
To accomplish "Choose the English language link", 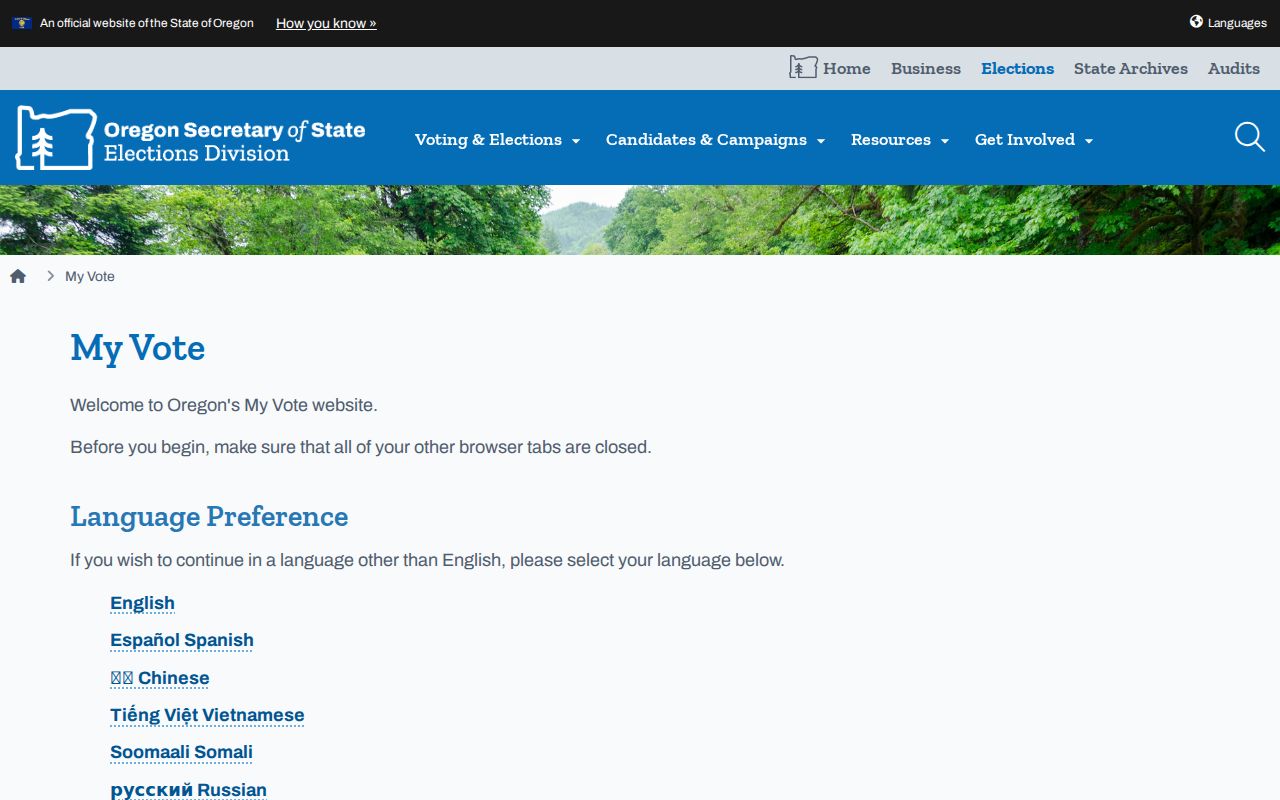I will coord(142,603).
